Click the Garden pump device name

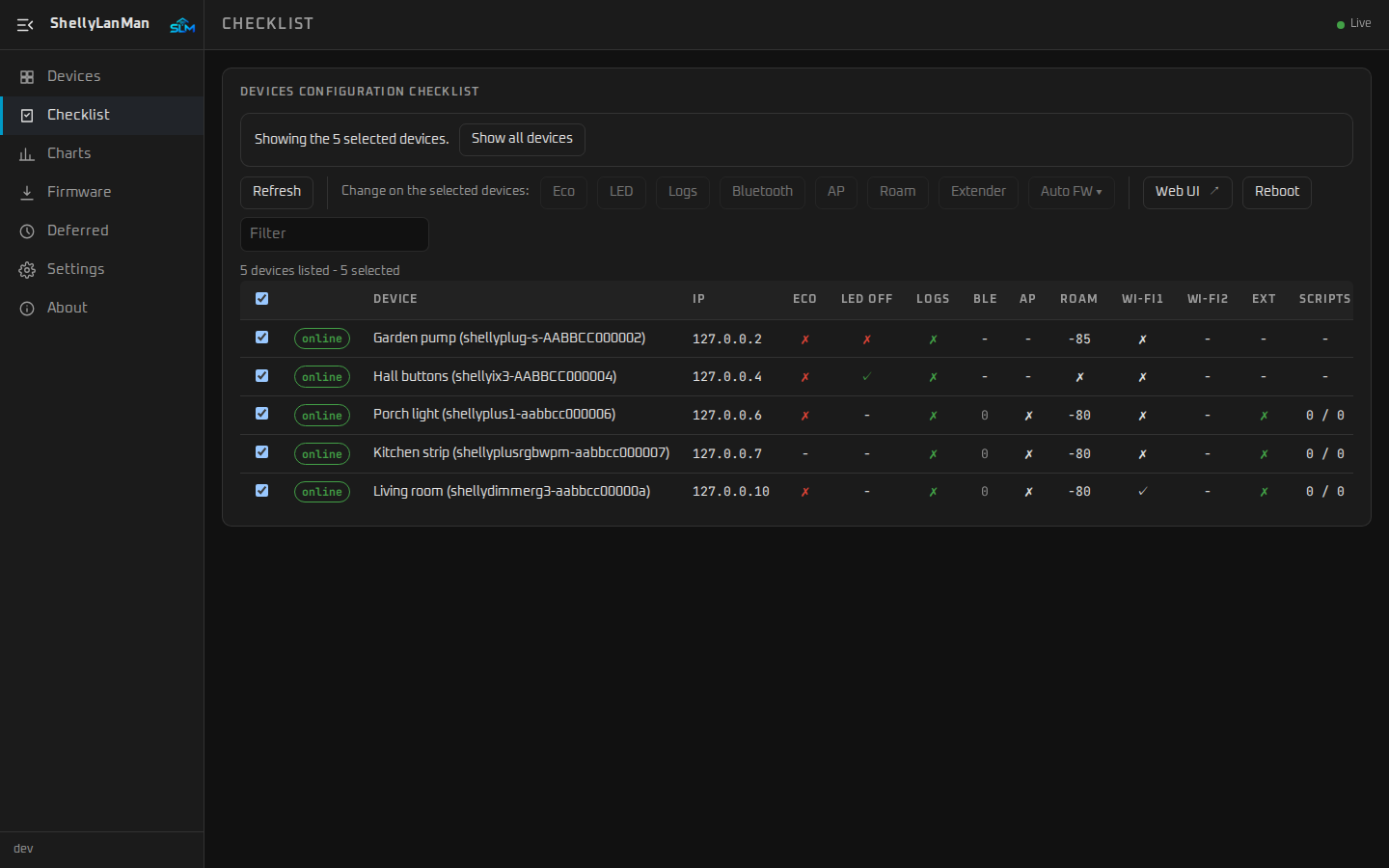click(x=509, y=338)
